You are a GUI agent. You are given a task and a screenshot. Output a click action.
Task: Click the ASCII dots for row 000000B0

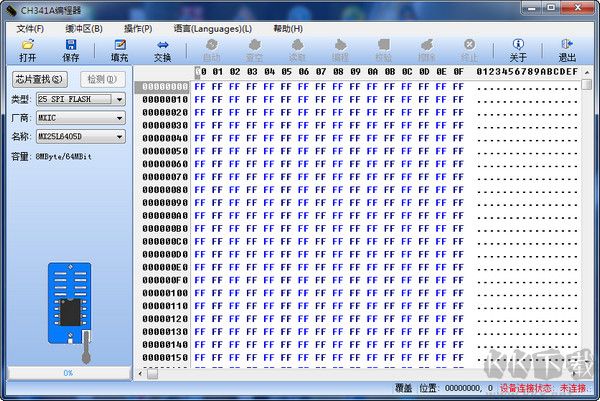(527, 230)
